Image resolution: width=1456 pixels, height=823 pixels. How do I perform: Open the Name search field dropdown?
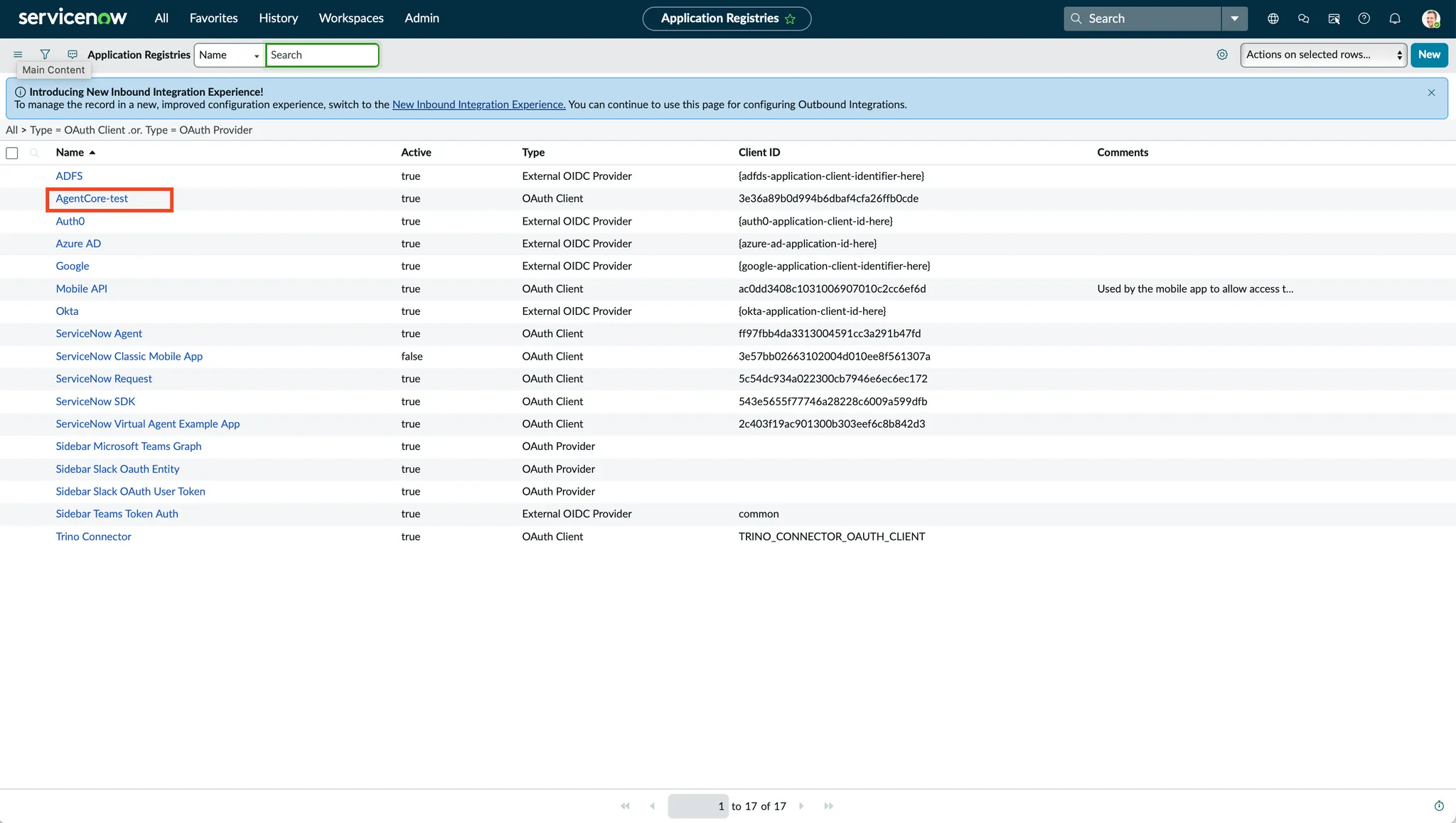coord(229,55)
